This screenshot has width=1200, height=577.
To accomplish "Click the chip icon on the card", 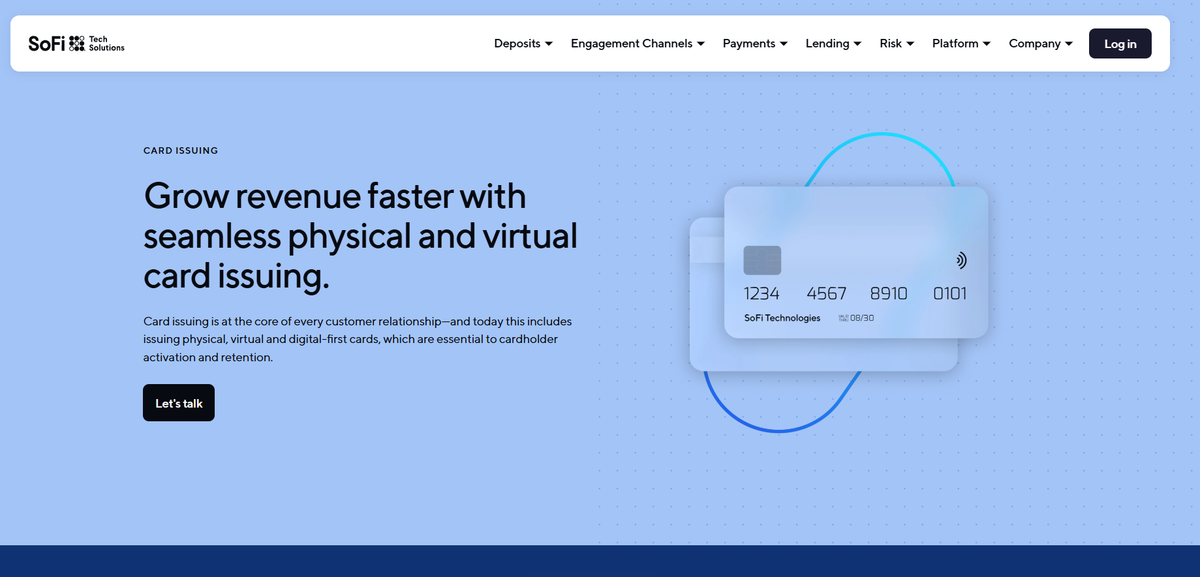I will pos(762,260).
